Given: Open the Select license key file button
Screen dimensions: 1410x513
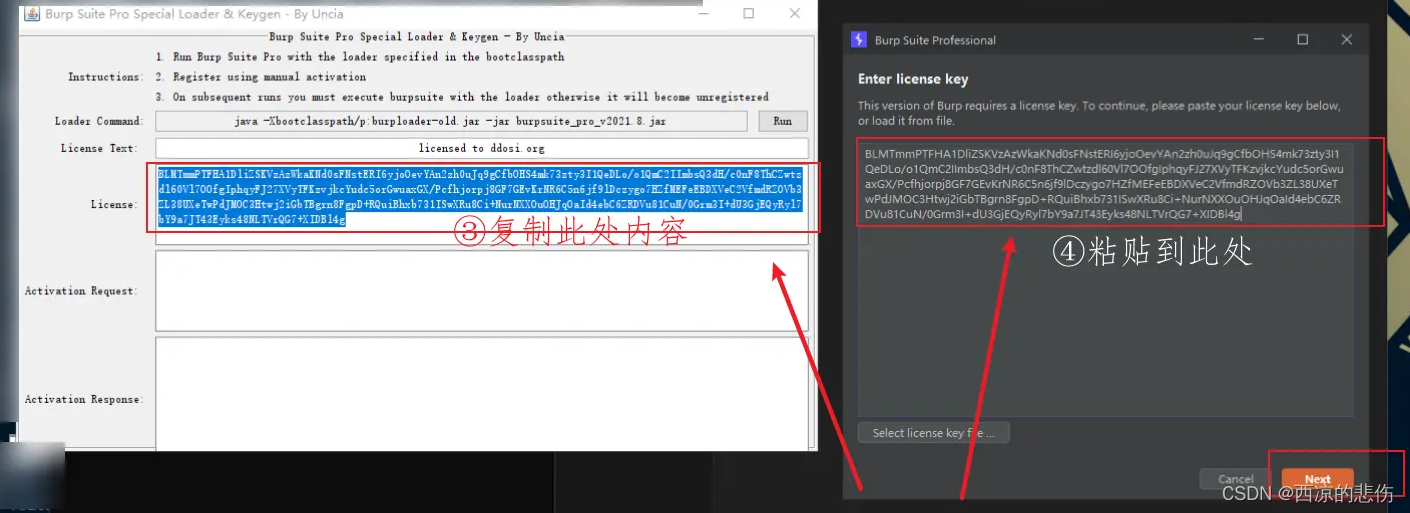Looking at the screenshot, I should click(x=933, y=433).
